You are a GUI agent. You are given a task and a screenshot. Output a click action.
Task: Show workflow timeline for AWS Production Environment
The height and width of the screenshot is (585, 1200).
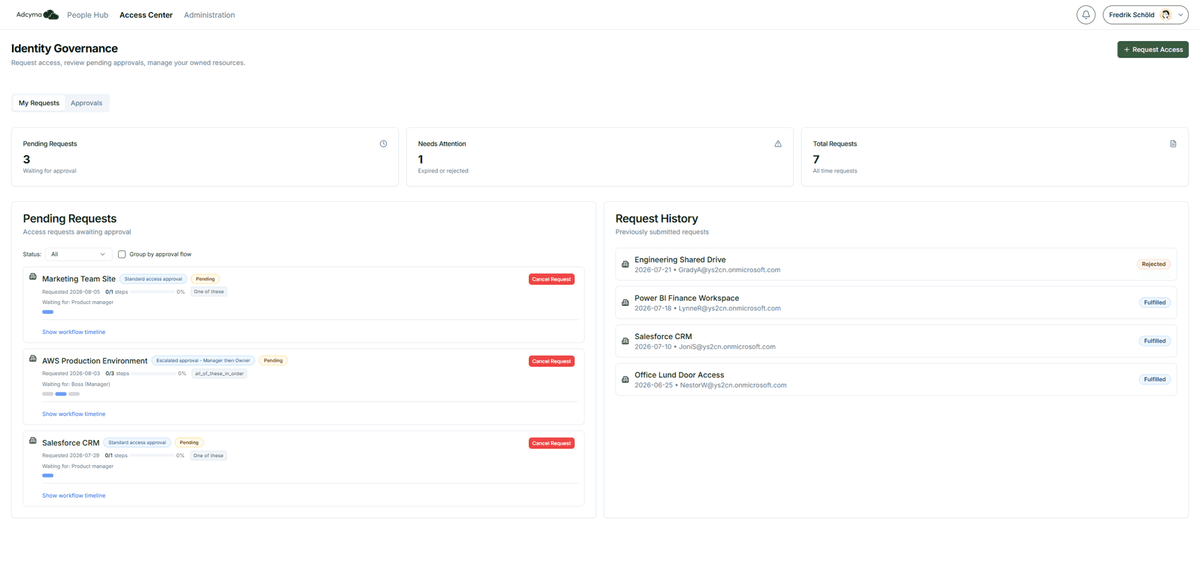(x=74, y=414)
